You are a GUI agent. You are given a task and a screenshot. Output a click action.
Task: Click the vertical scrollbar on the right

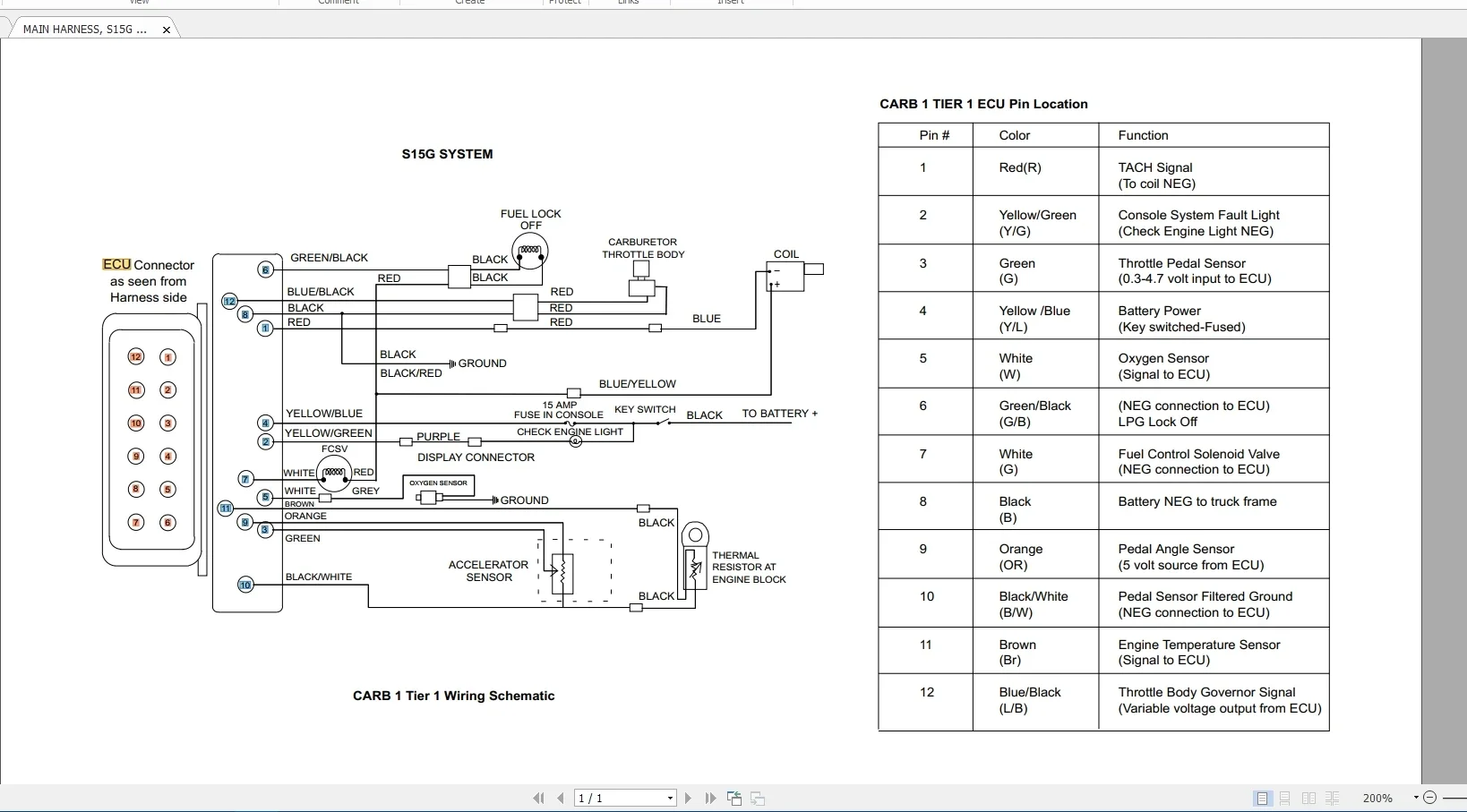[x=1444, y=403]
